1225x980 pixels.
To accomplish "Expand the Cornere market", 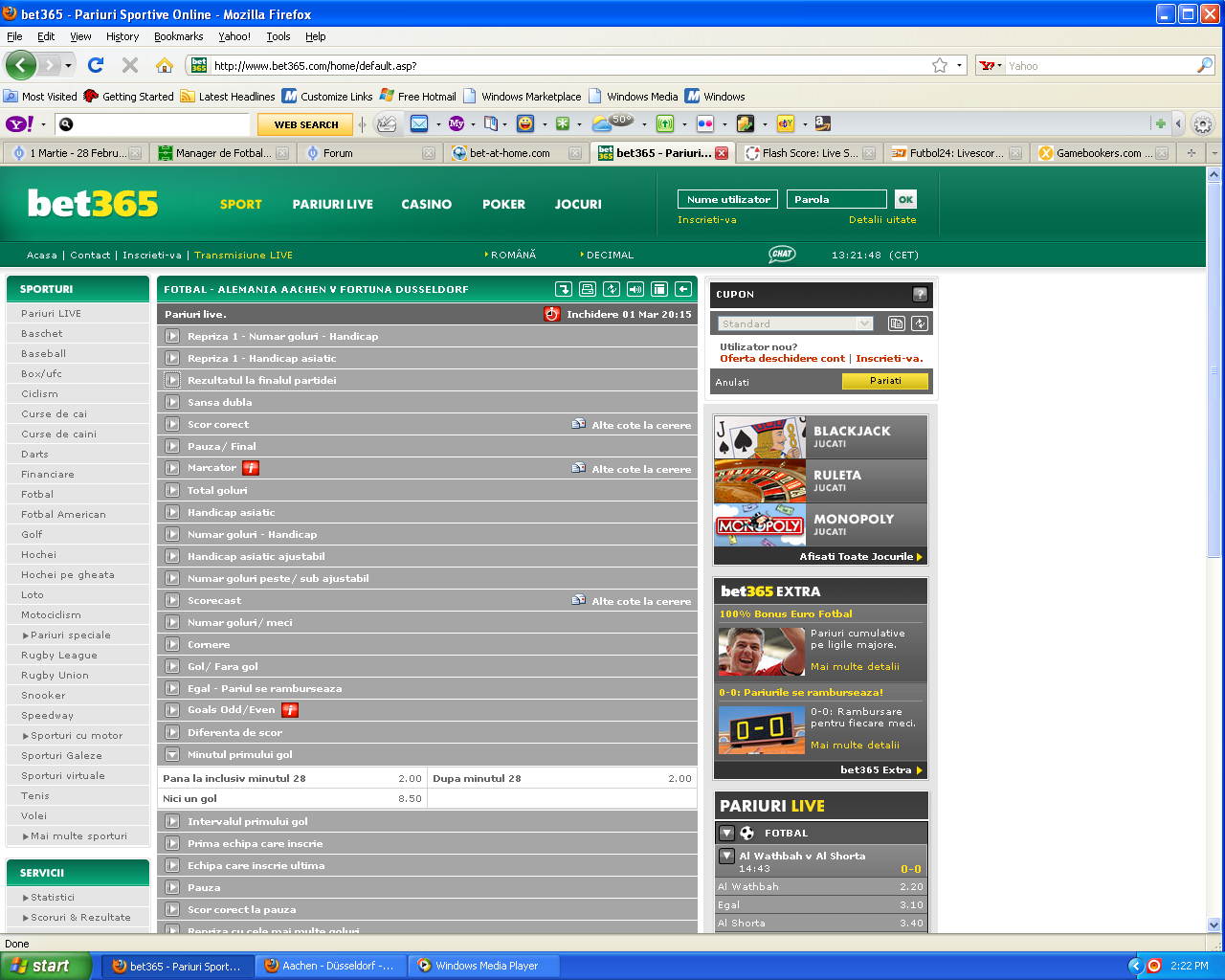I will [172, 644].
